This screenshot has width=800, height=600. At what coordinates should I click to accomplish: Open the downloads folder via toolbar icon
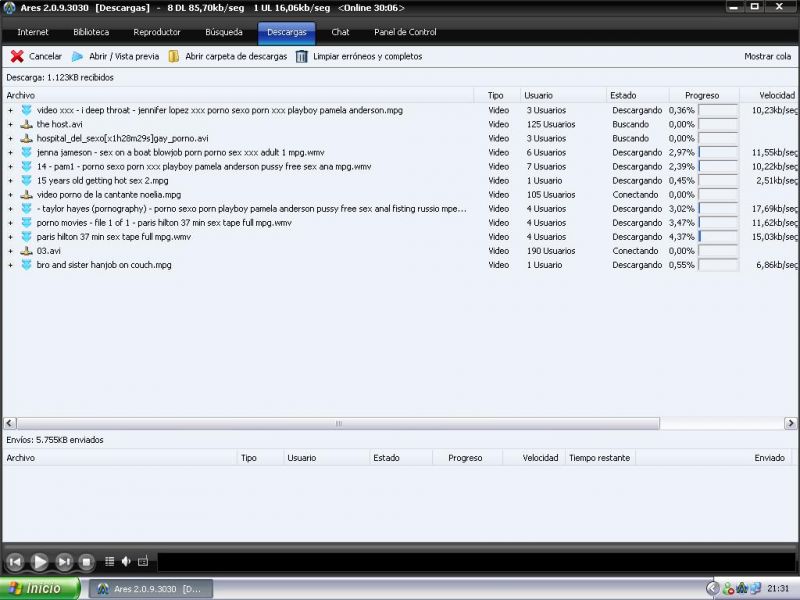point(174,57)
